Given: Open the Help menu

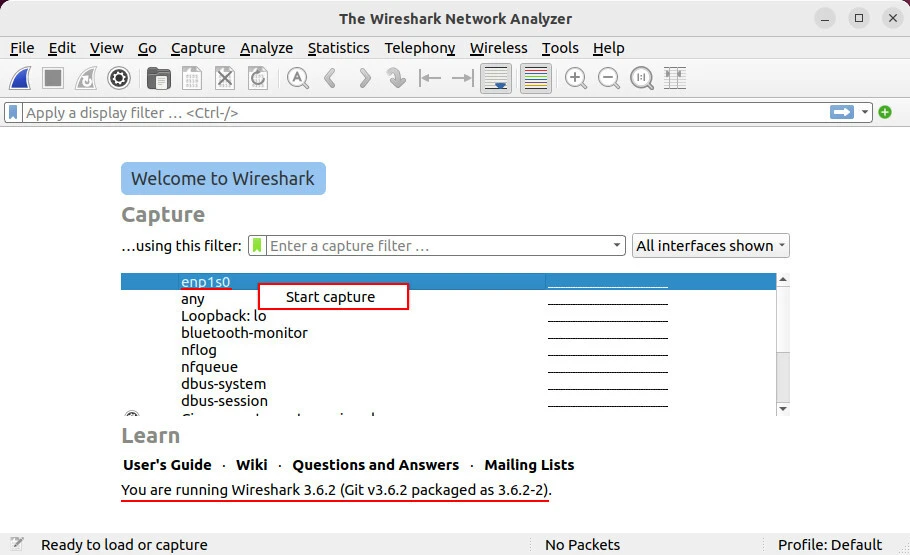Looking at the screenshot, I should [608, 48].
